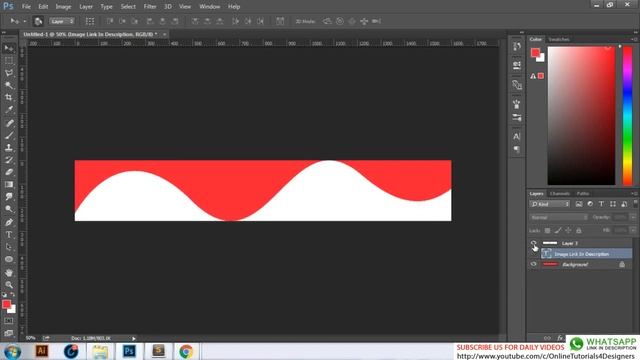Switch to the Channels tab
640x360 pixels.
560,193
